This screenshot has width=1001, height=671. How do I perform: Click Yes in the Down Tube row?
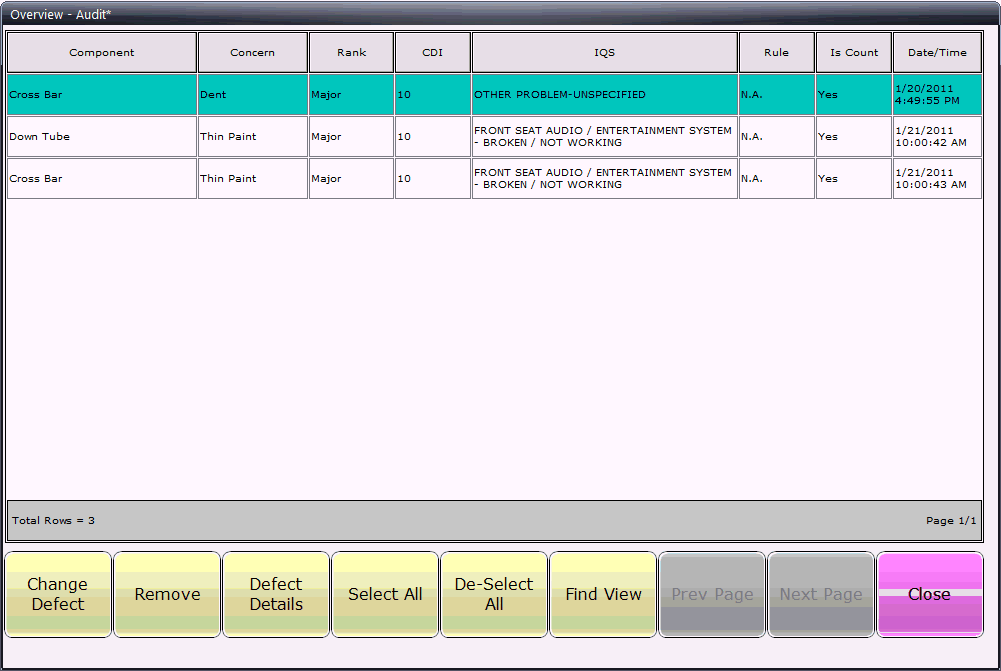click(854, 137)
